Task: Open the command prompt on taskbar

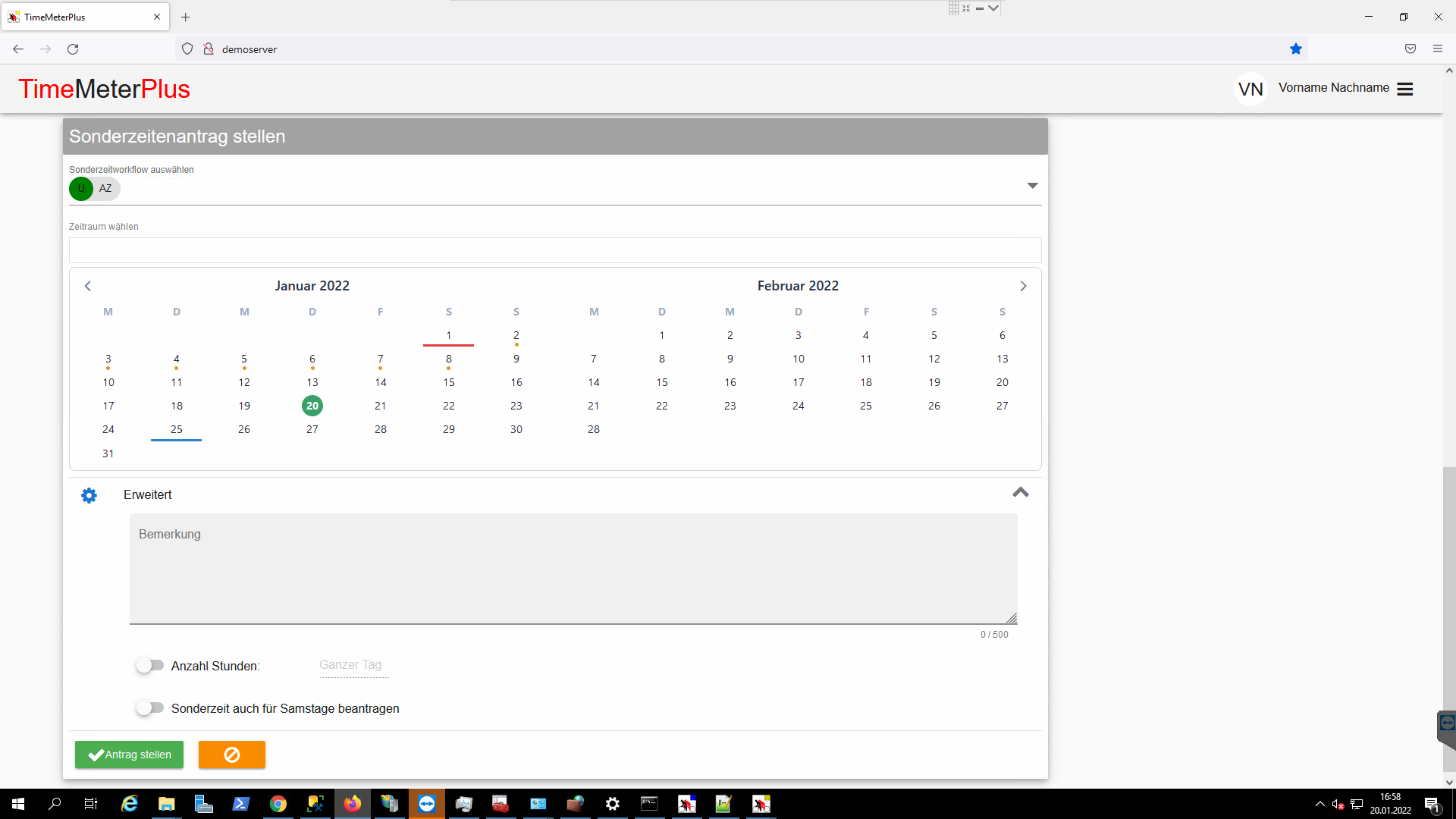Action: (650, 804)
